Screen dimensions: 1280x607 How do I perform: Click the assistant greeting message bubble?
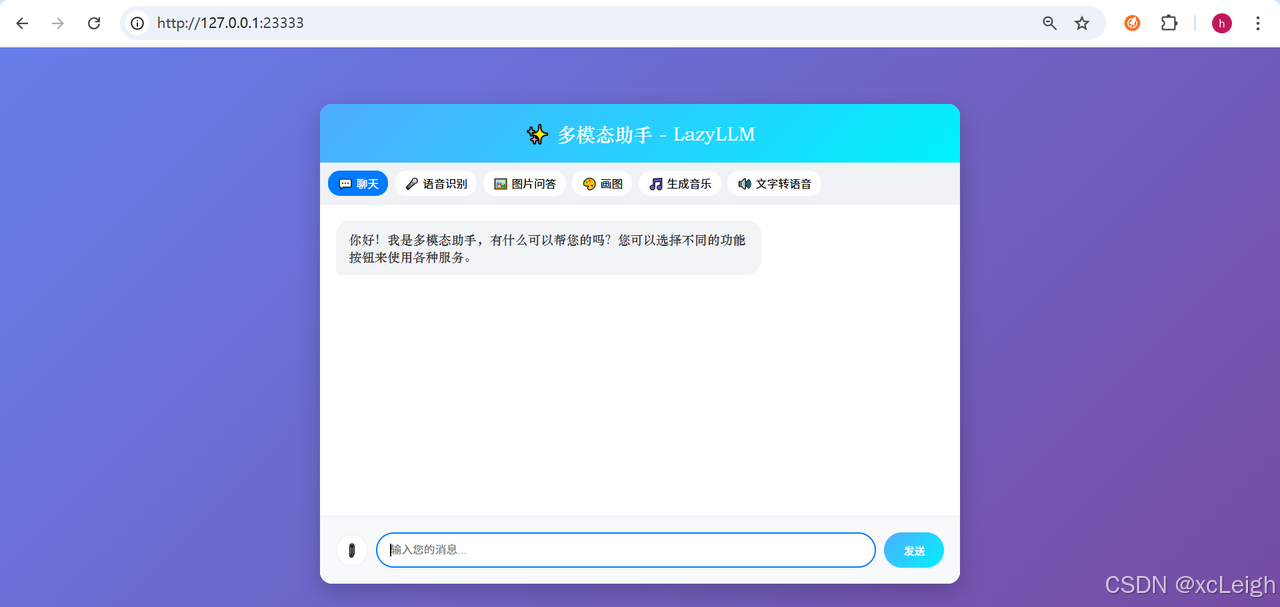(x=548, y=248)
